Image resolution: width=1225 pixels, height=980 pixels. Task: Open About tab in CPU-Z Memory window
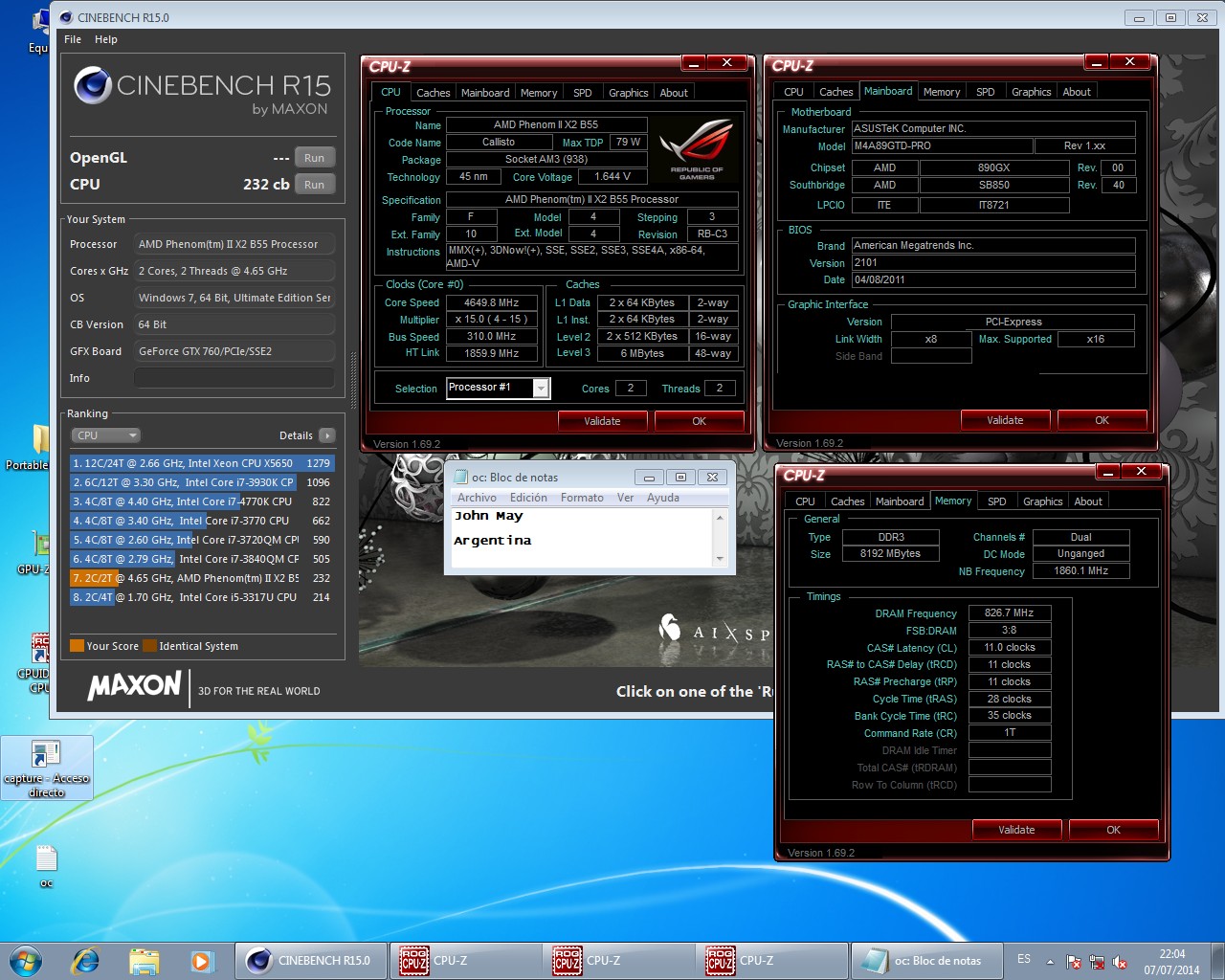[x=1087, y=501]
